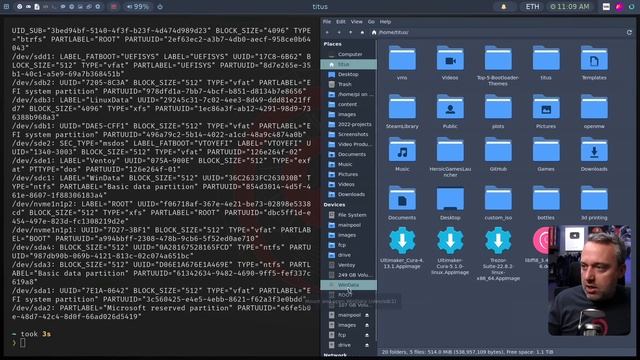The width and height of the screenshot is (640, 360).
Task: Open the Help menu
Action: (x=385, y=22)
